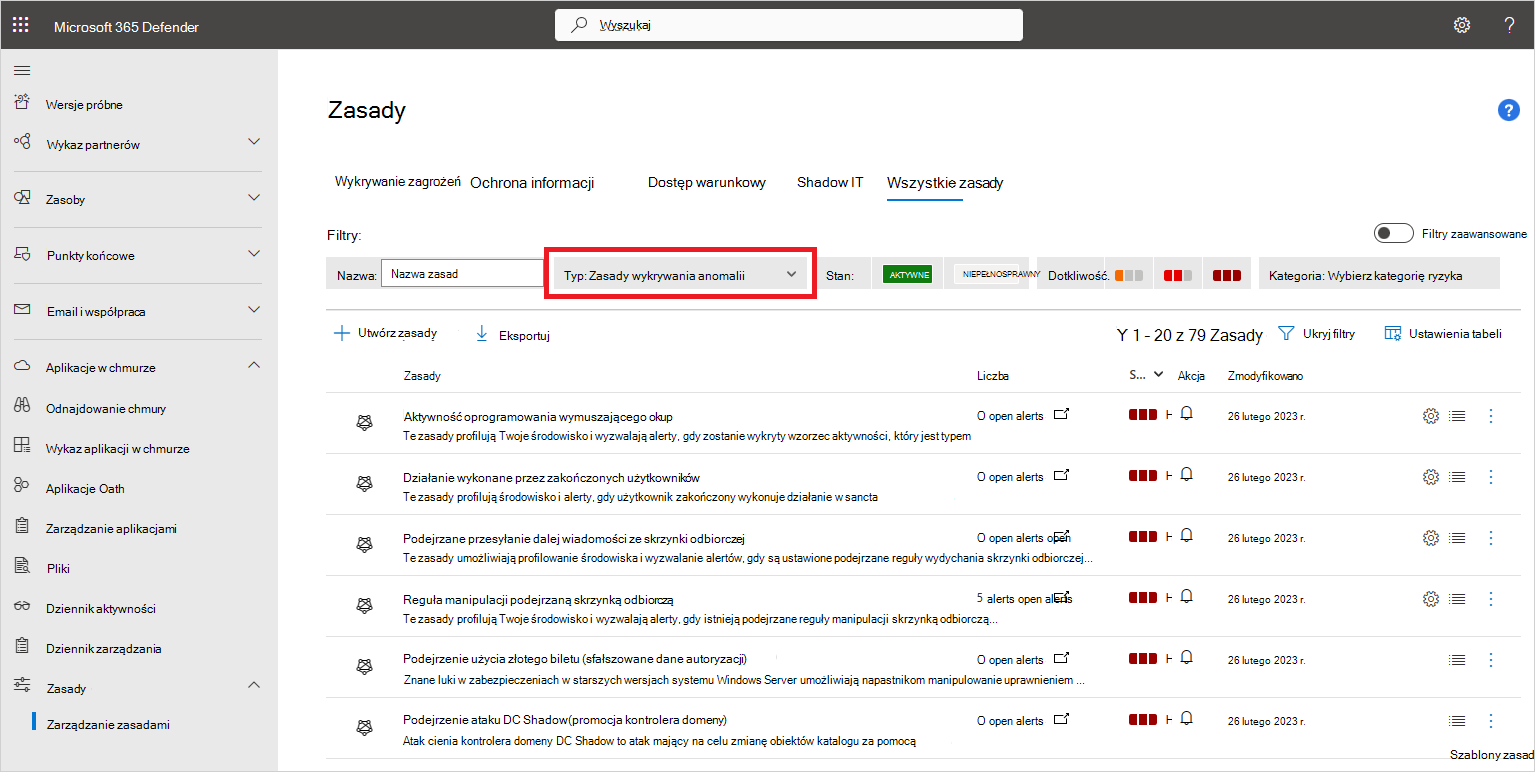Toggle NIEPEŁNOSPRAWNY status filter
This screenshot has height=772, width=1535.
coord(987,274)
